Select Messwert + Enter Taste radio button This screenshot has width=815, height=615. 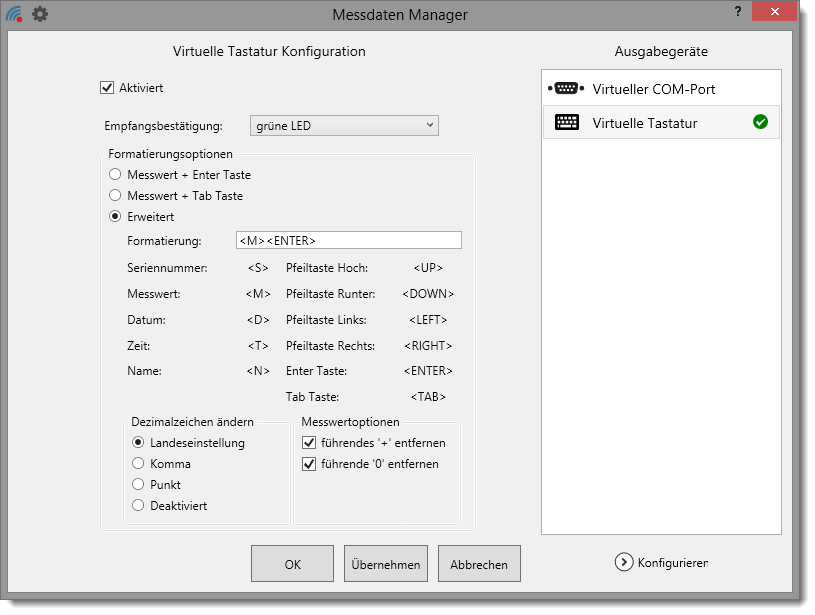116,175
